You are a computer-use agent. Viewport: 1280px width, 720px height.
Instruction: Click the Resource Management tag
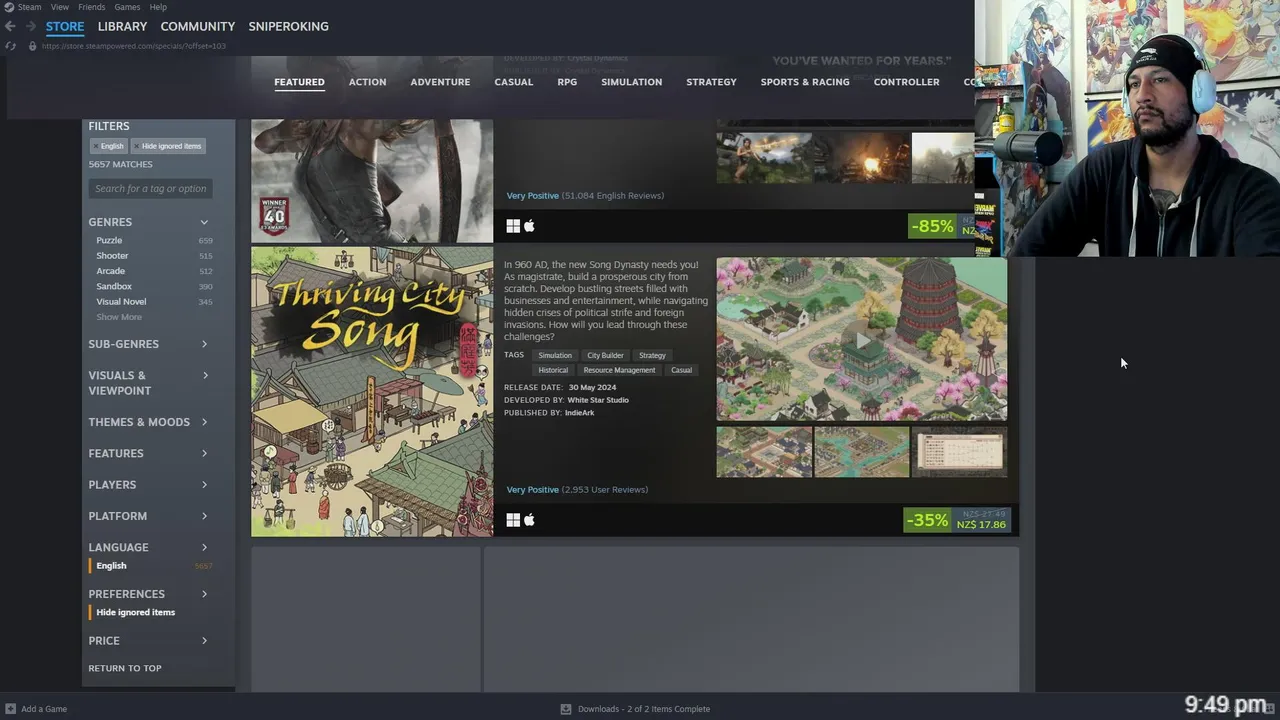[619, 370]
